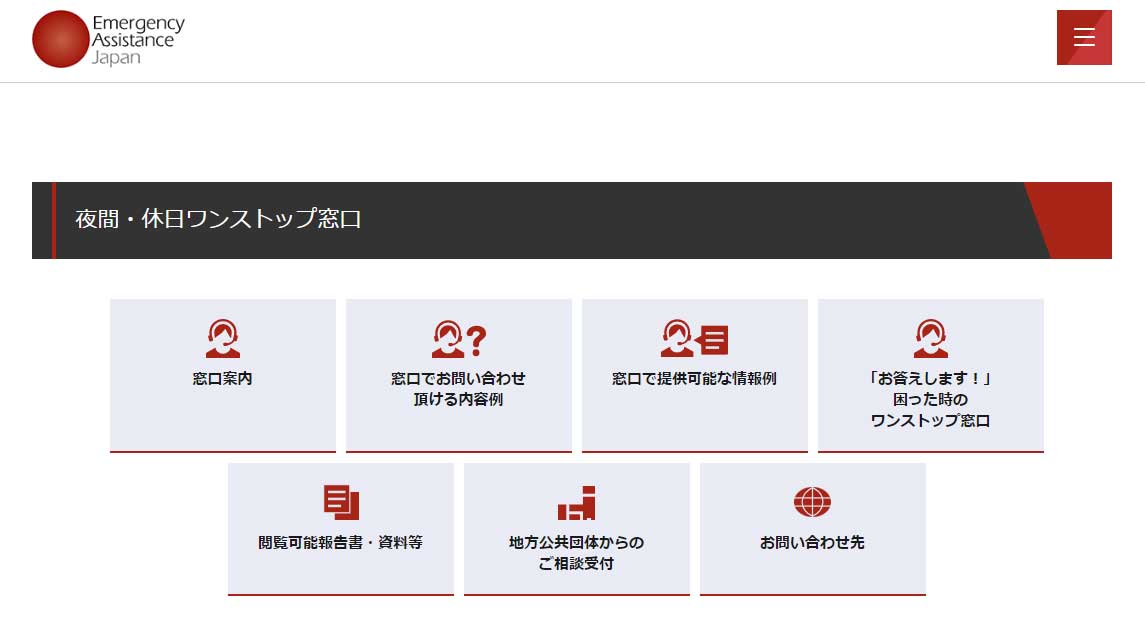Viewport: 1145px width, 626px height.
Task: Click the Emergency Assistance Japan logo text
Action: [x=137, y=39]
